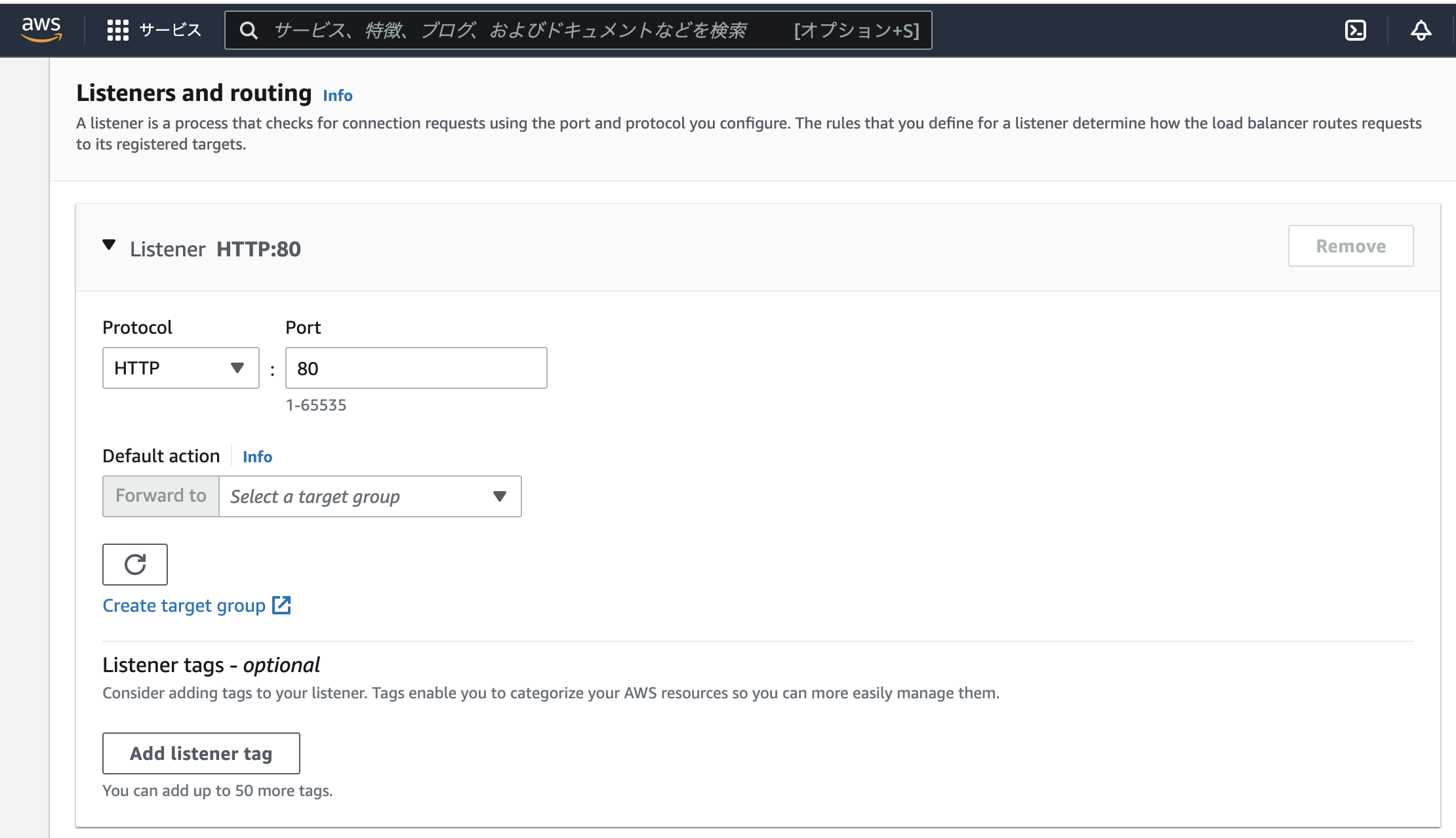The width and height of the screenshot is (1456, 838).
Task: Collapse the Listener HTTP:80 section triangle
Action: pos(109,245)
